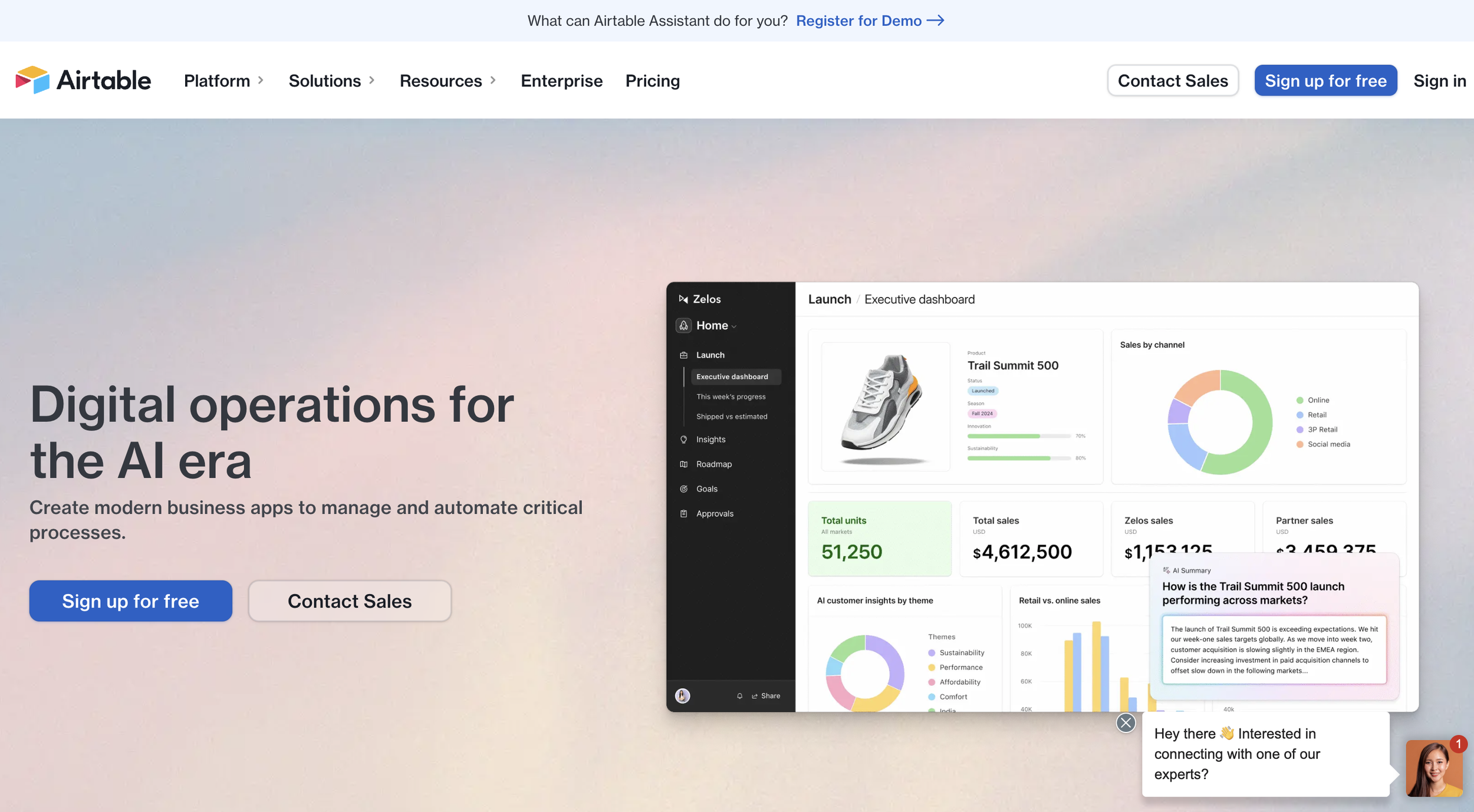Click the Innovation progress bar
This screenshot has height=812, width=1474.
point(1019,436)
